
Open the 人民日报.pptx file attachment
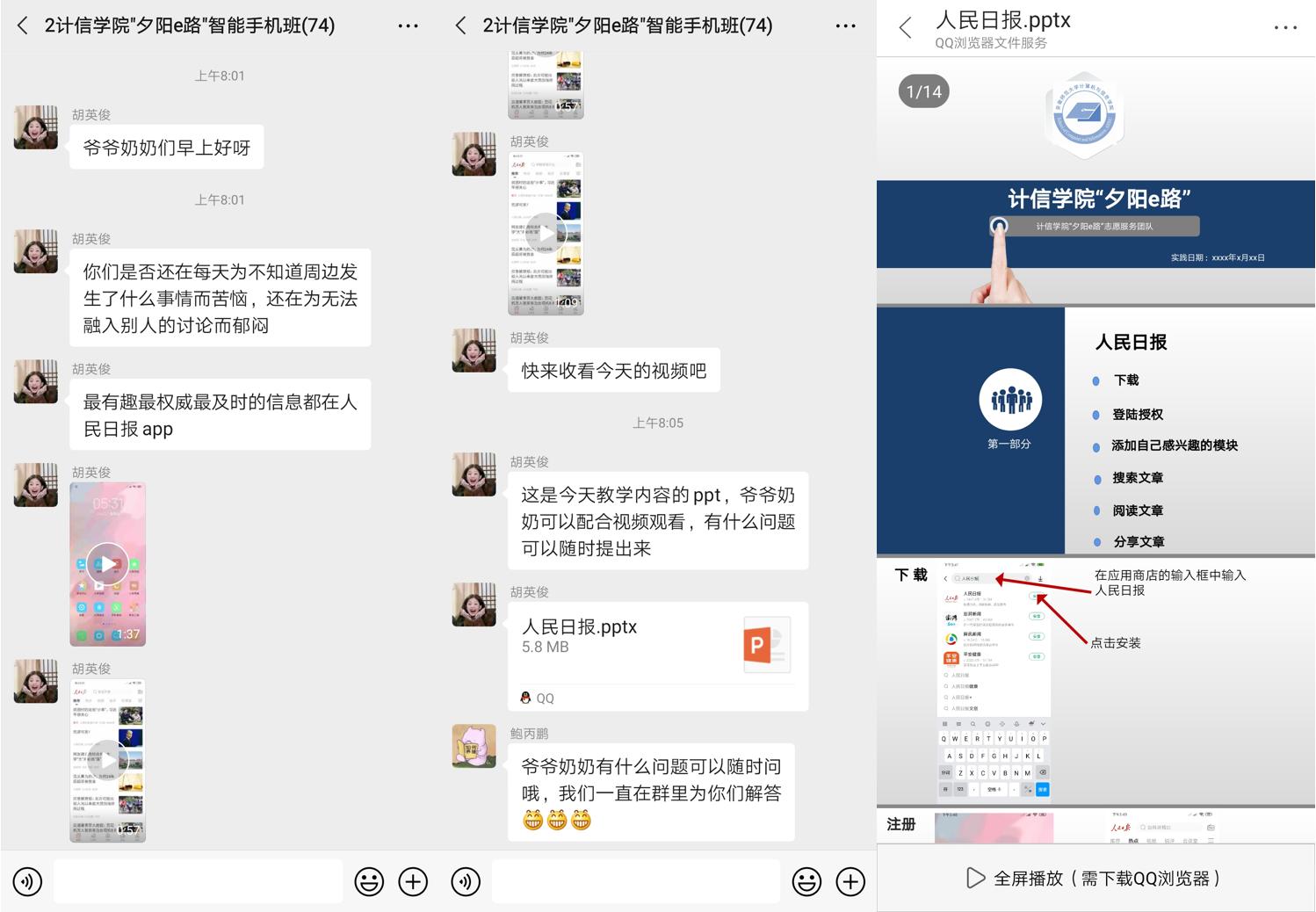point(657,656)
